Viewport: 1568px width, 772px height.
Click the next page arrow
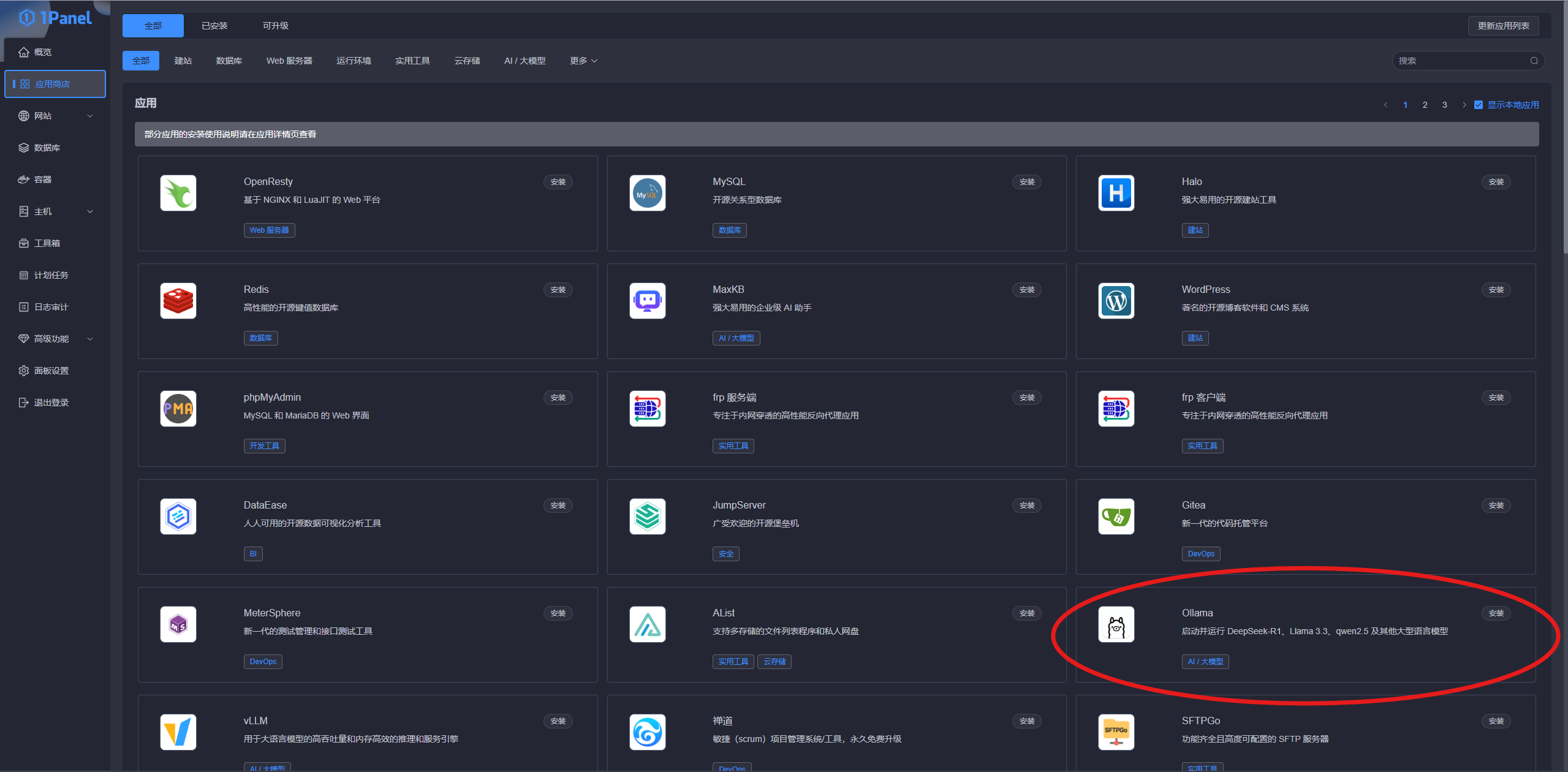coord(1464,105)
